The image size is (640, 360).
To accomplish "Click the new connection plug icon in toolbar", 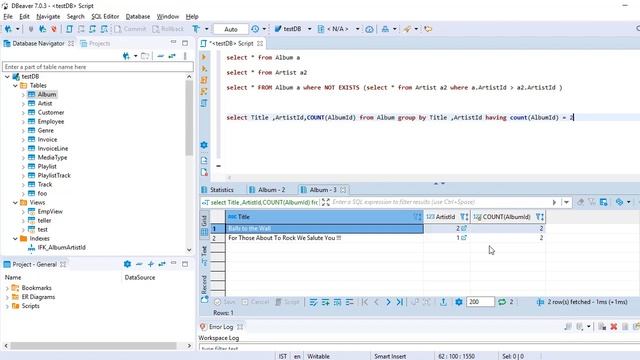I will click(x=8, y=29).
